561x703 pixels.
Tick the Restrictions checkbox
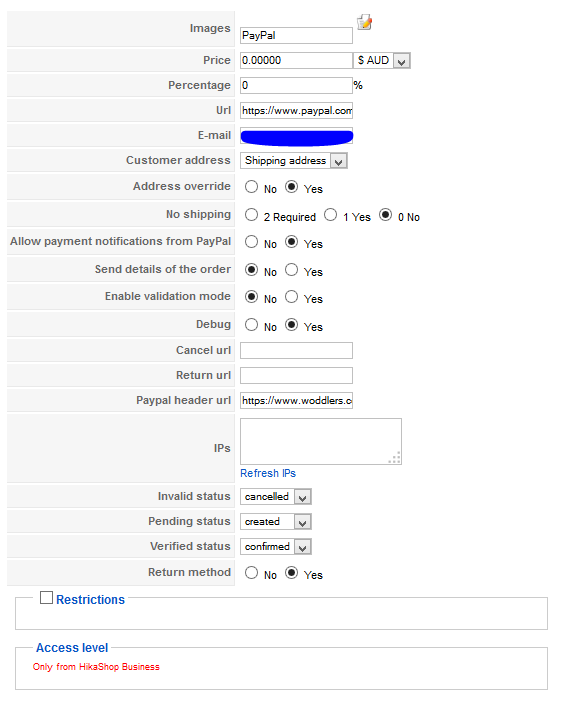[x=46, y=598]
